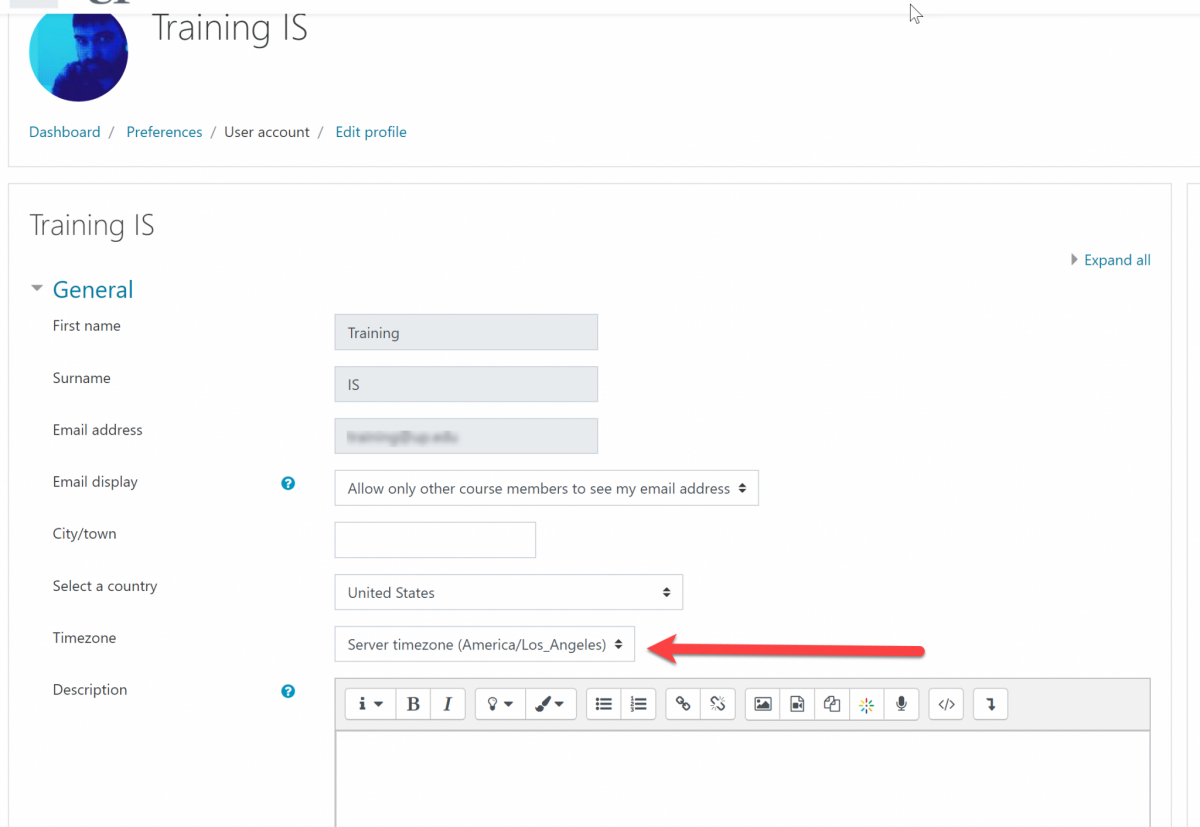Click the insert link icon

click(683, 704)
